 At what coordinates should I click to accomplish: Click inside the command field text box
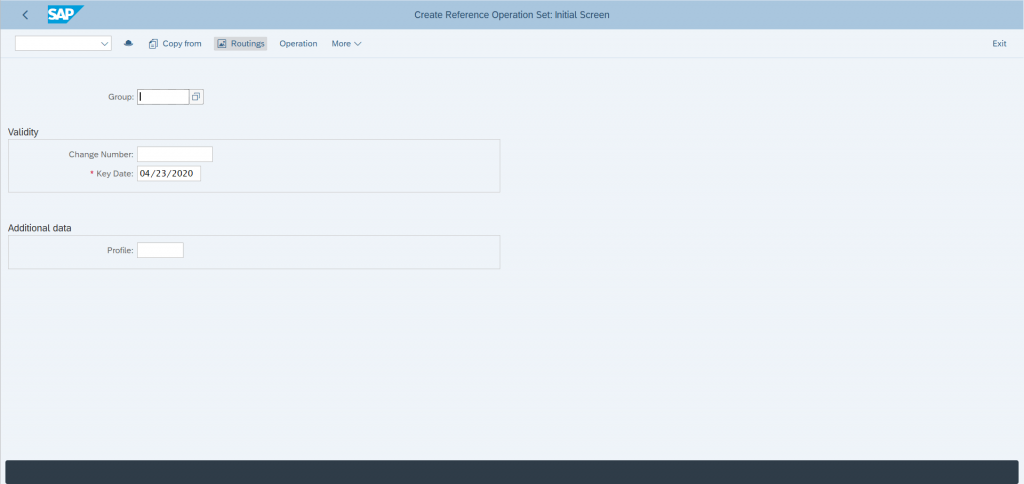tap(57, 44)
